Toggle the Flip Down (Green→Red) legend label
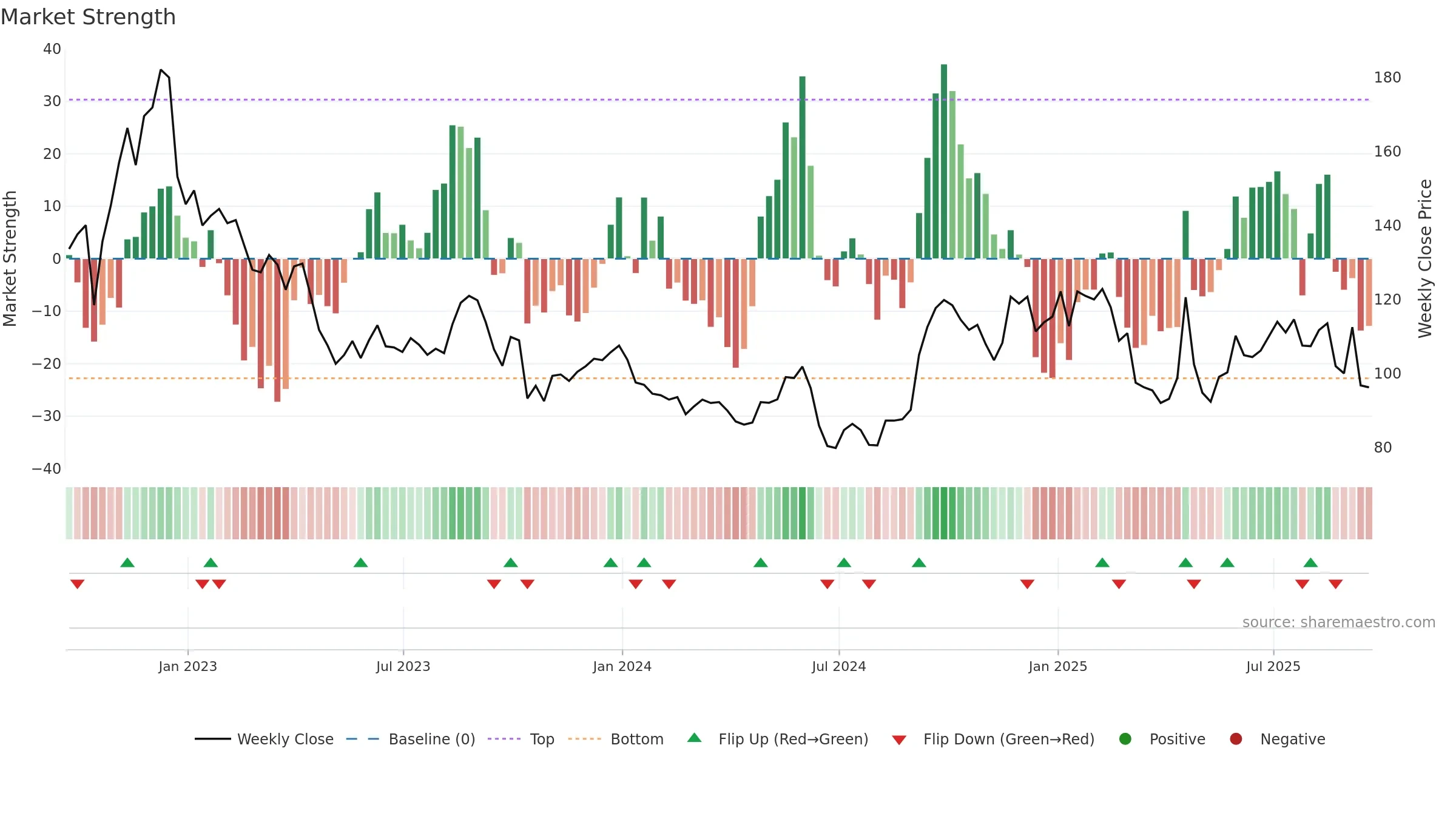Screen dimensions: 1456x819 pos(1009,739)
